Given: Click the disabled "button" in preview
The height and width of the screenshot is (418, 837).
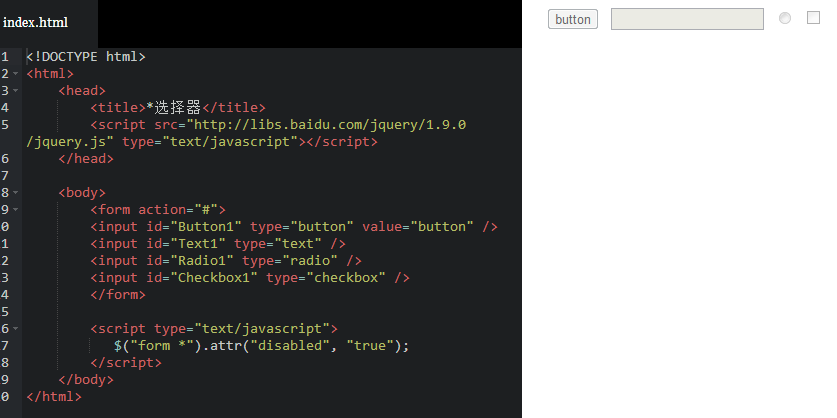Looking at the screenshot, I should click(573, 19).
